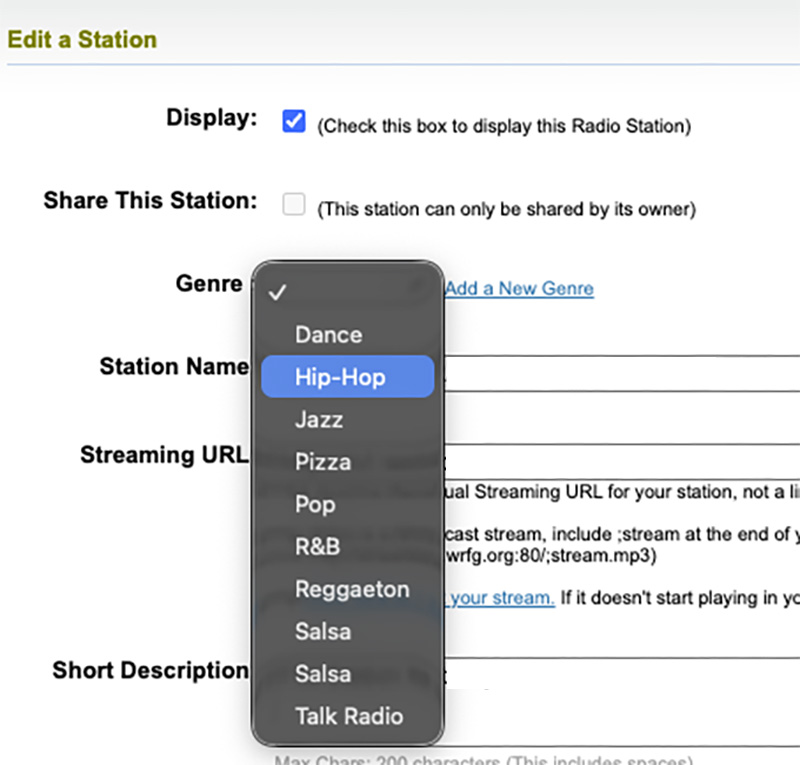
Task: Focus the Station Name input field
Action: pyautogui.click(x=621, y=374)
